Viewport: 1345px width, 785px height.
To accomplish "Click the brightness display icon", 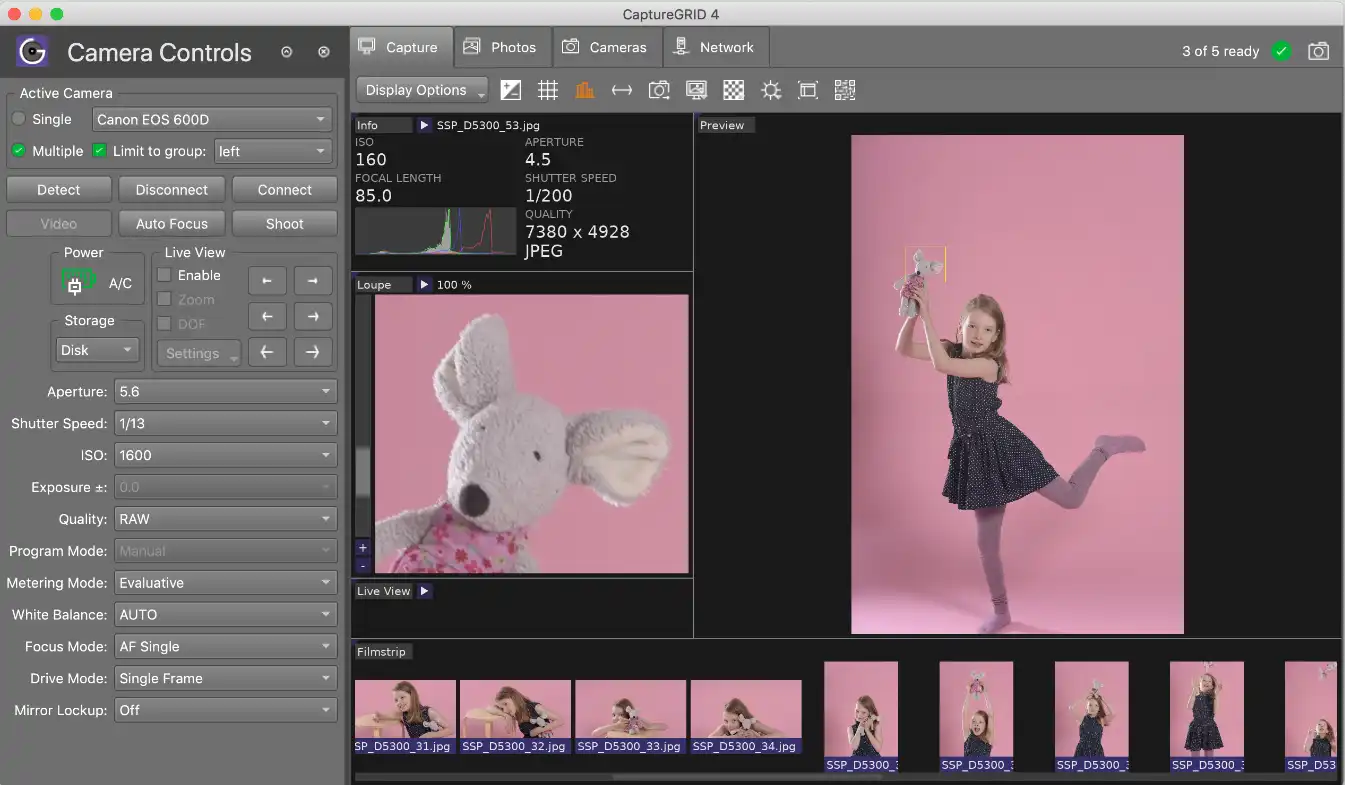I will [x=770, y=89].
